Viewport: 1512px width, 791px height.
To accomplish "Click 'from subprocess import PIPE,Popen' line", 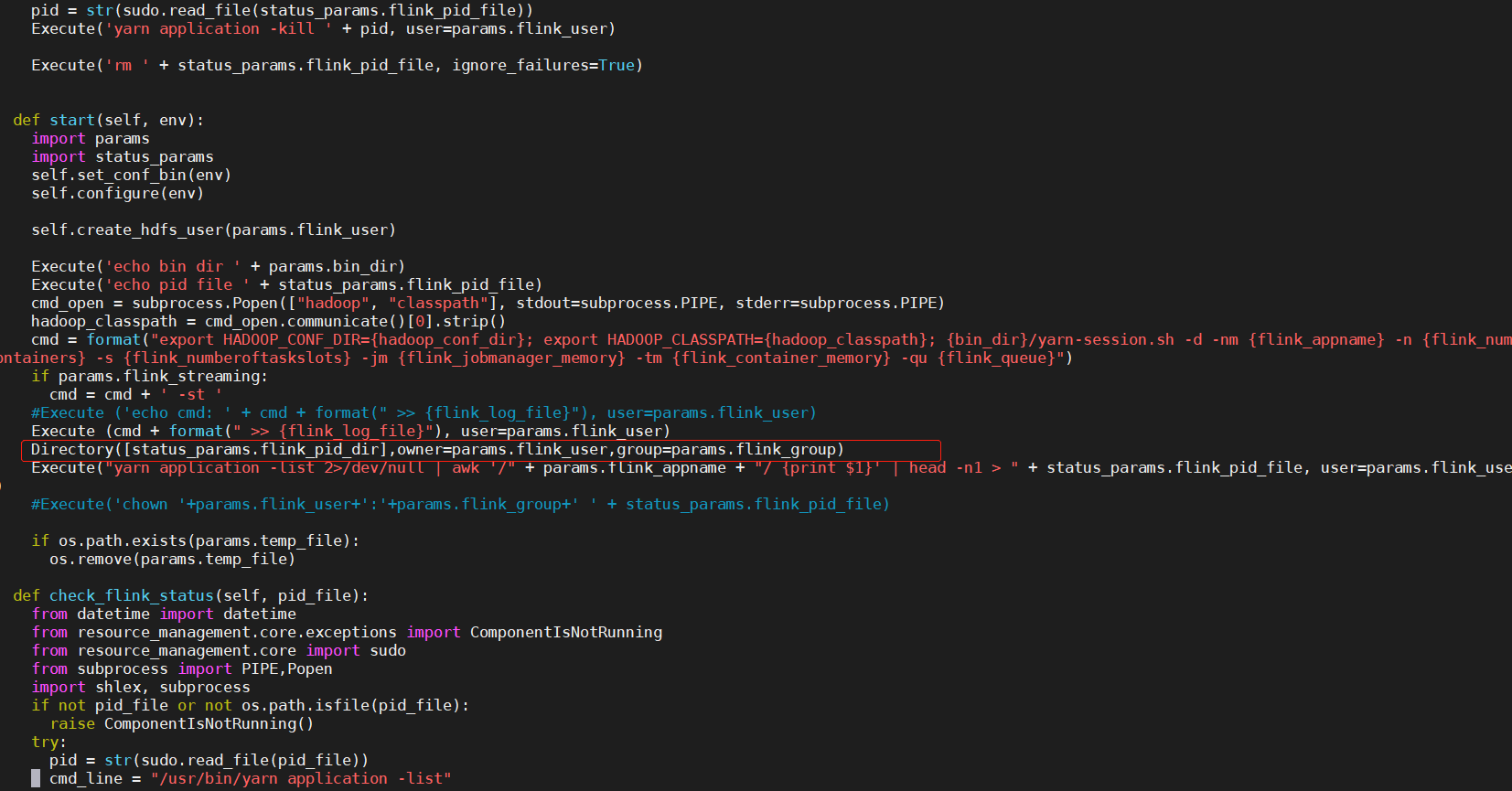I will click(x=182, y=668).
